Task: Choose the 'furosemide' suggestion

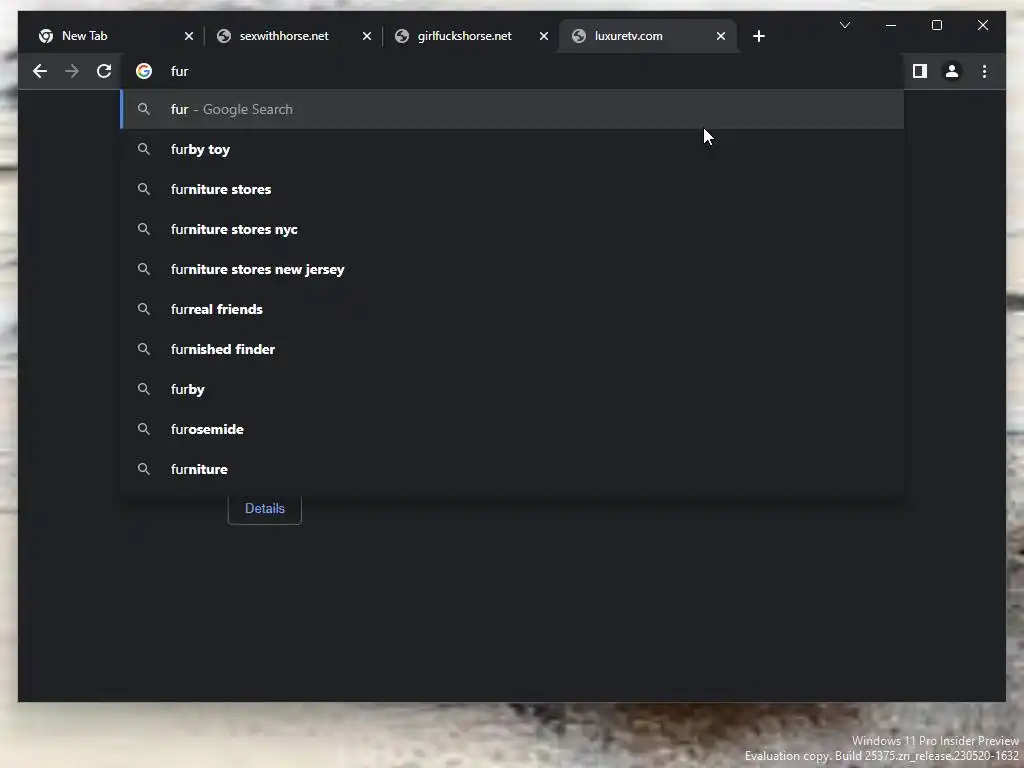Action: point(513,429)
